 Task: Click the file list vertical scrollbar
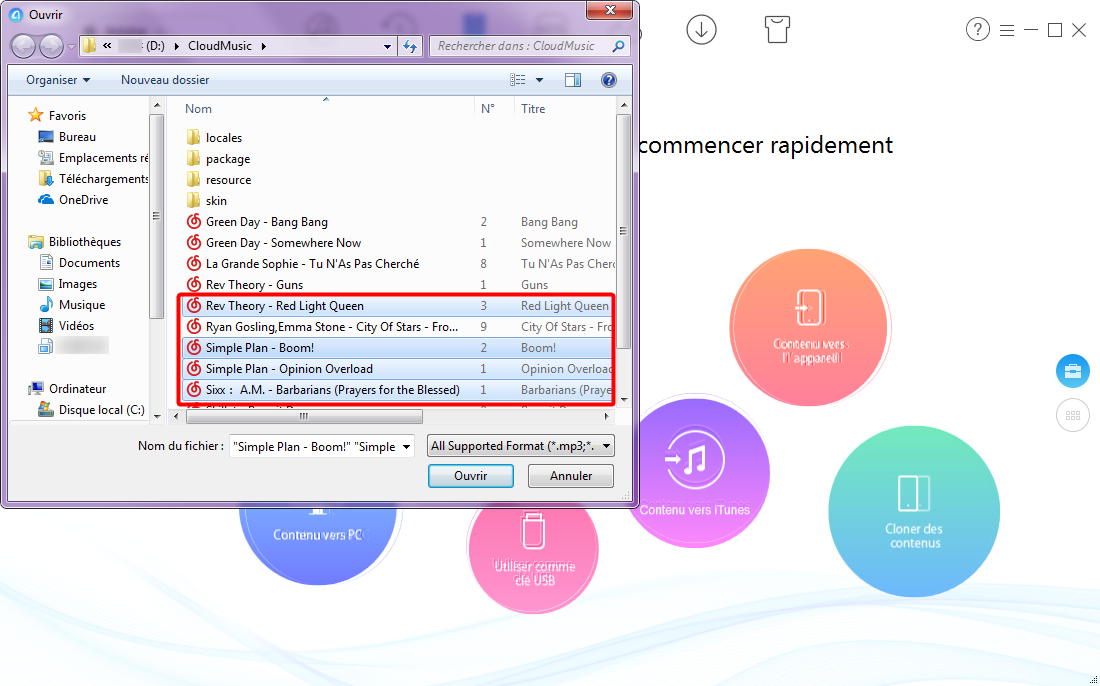(623, 231)
